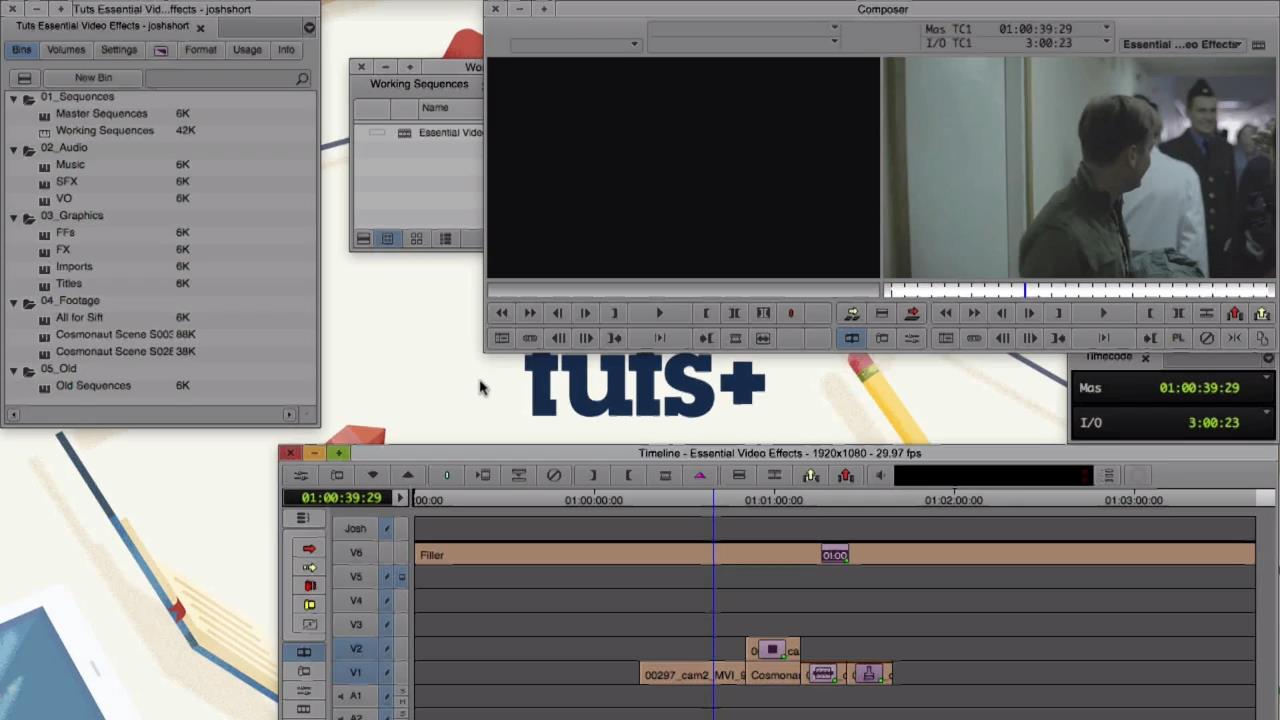Collapse the 03_Graphics folder
The image size is (1280, 720).
pyautogui.click(x=14, y=216)
